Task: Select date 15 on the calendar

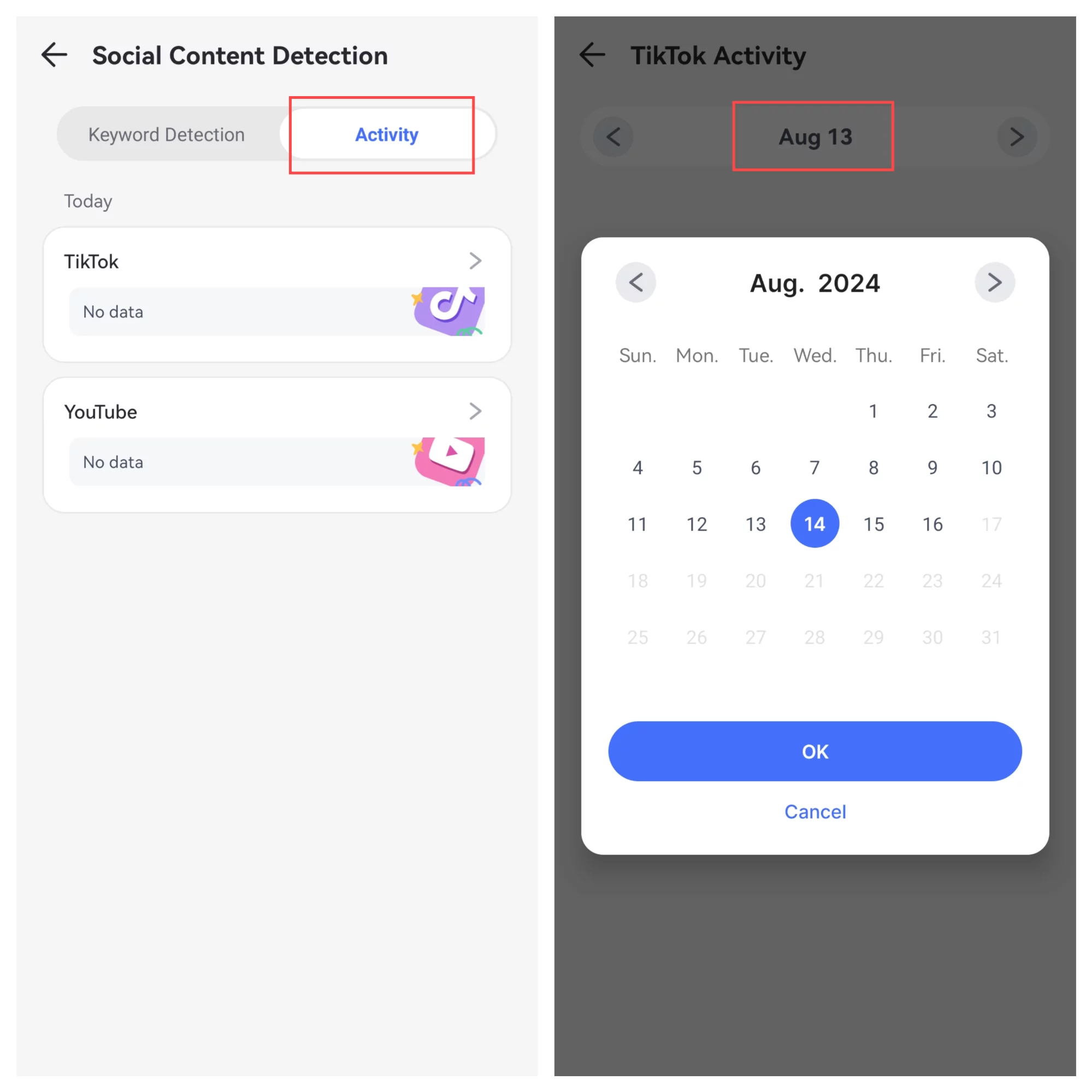Action: 873,523
